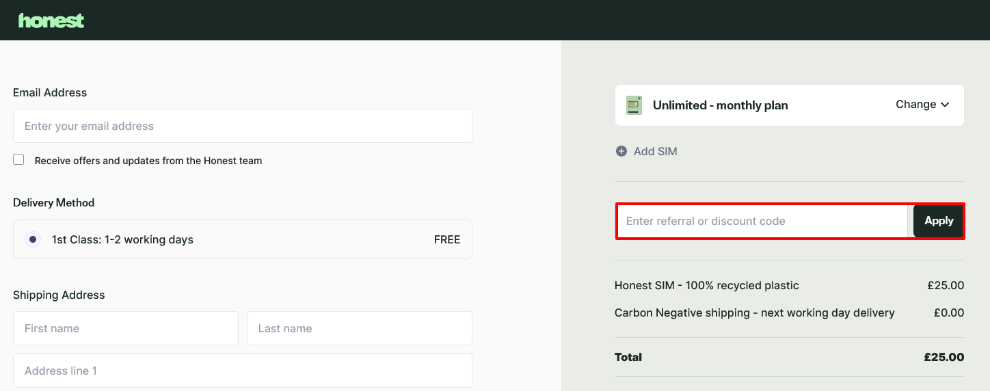Click the Shipping Address heading
This screenshot has height=391, width=990.
pyautogui.click(x=59, y=295)
